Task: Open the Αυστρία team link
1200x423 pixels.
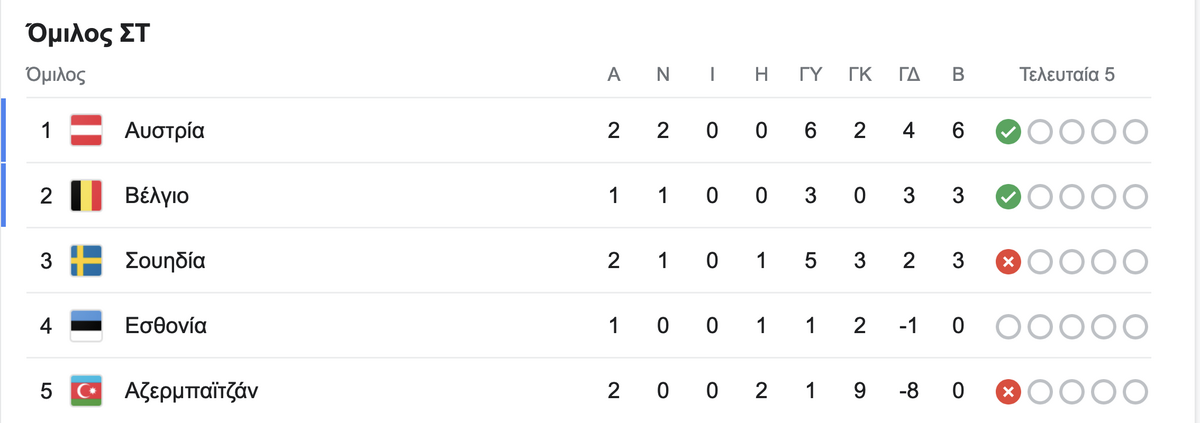Action: [164, 131]
